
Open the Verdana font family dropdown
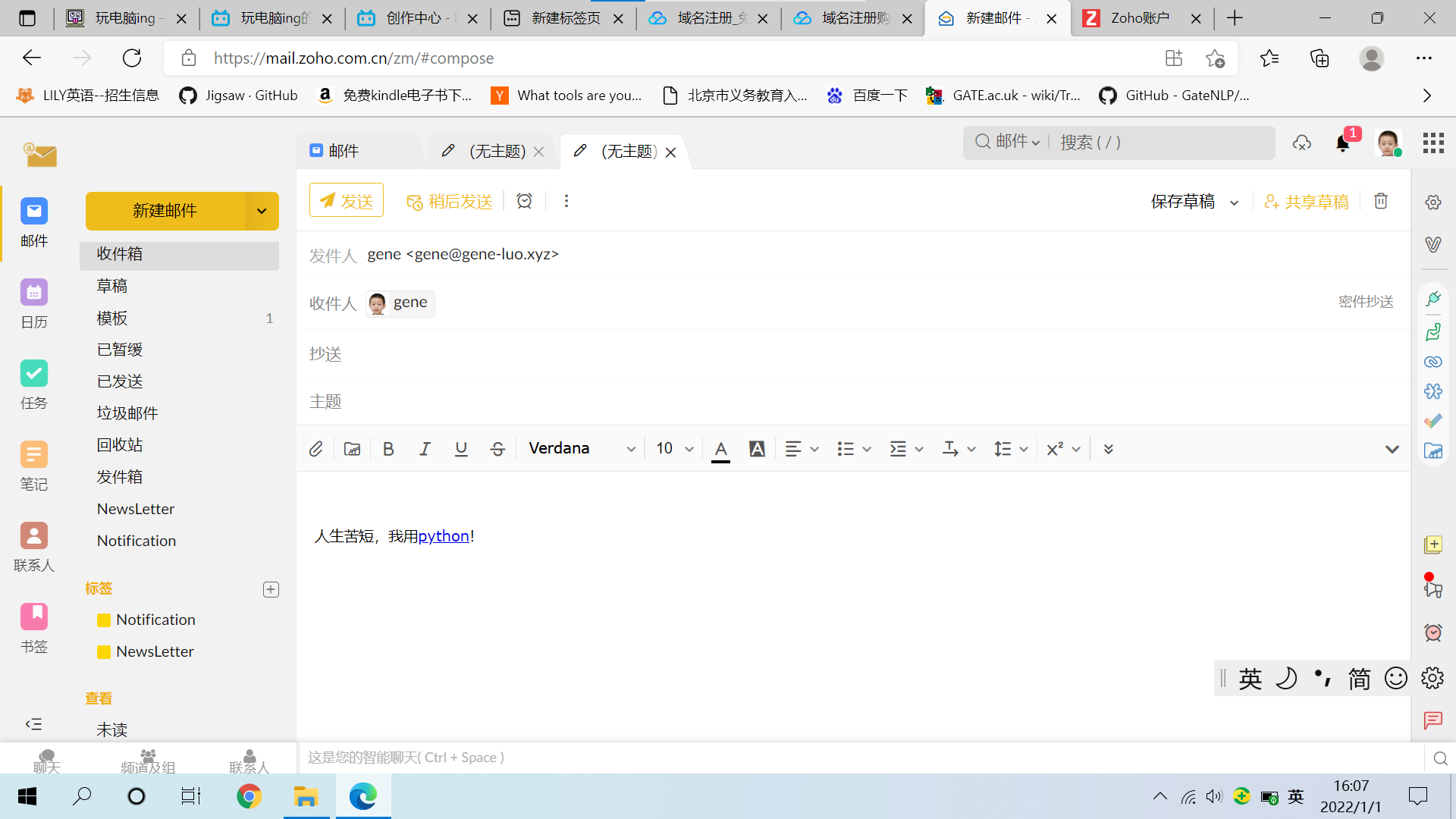(x=582, y=448)
